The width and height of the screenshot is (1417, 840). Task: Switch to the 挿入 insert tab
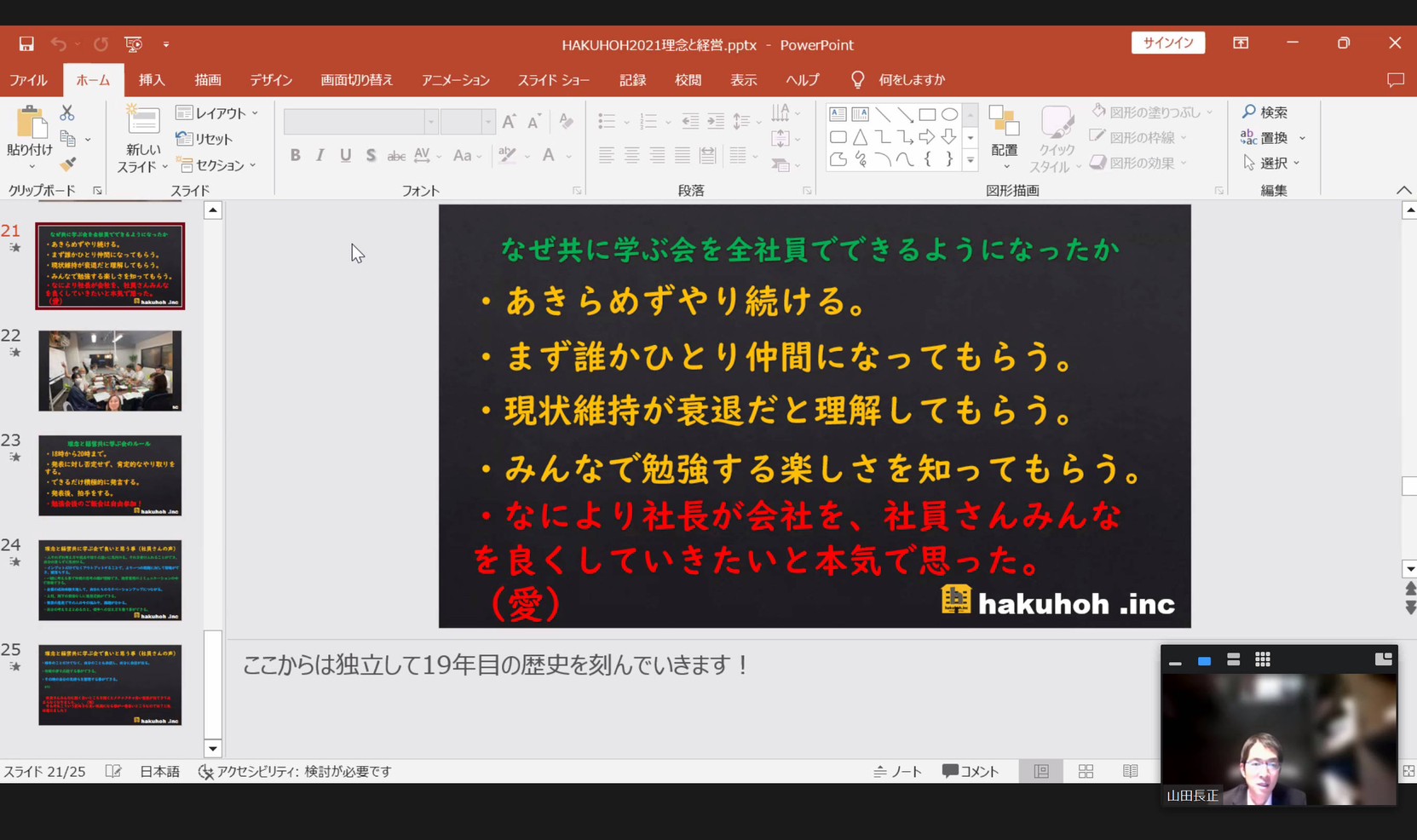[152, 79]
